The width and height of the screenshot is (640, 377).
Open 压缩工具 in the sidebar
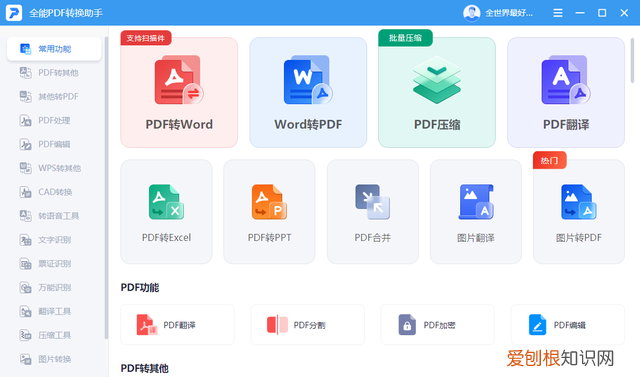point(54,335)
